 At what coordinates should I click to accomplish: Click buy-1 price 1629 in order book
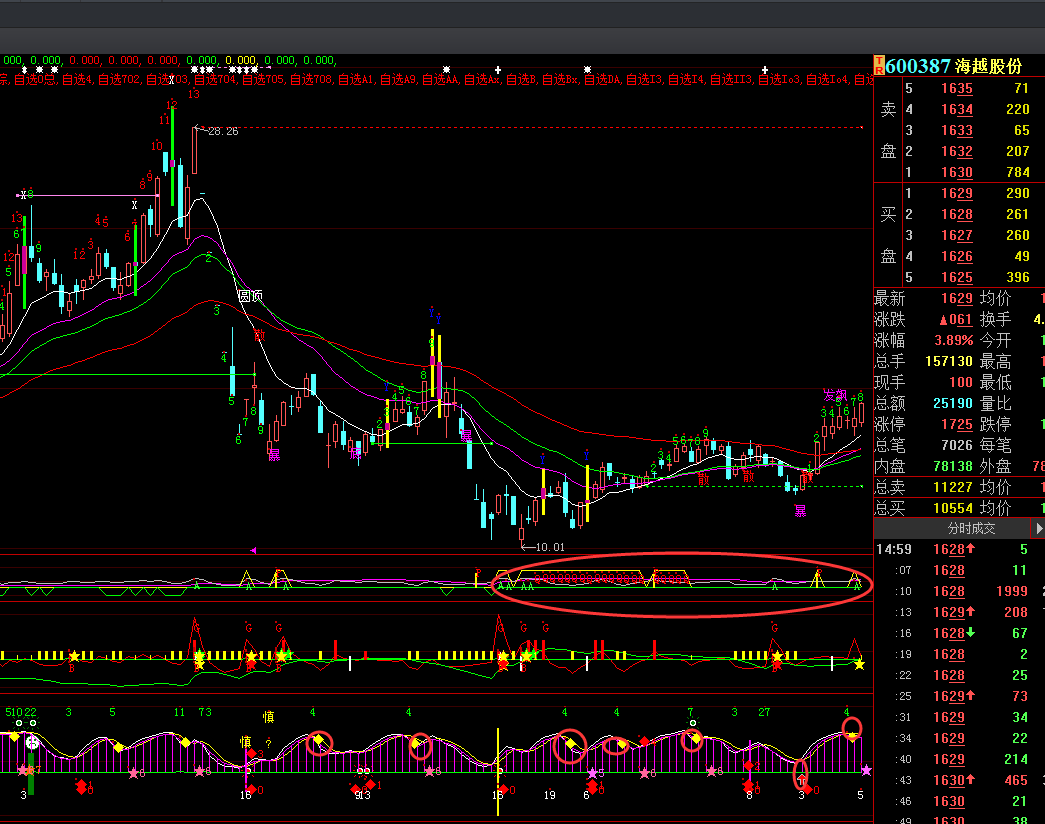pos(956,193)
